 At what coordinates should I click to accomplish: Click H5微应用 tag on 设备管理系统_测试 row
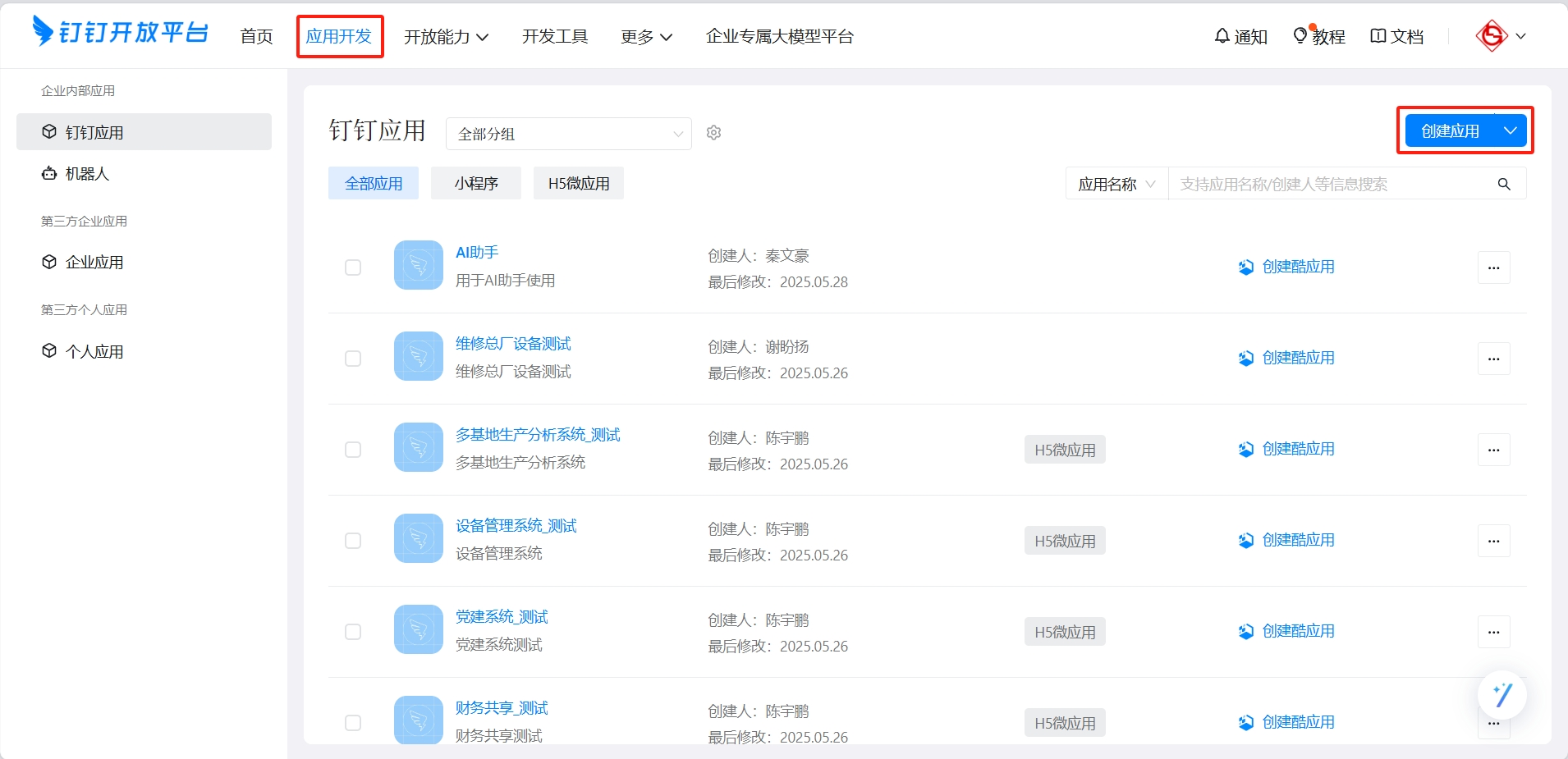(x=1065, y=541)
